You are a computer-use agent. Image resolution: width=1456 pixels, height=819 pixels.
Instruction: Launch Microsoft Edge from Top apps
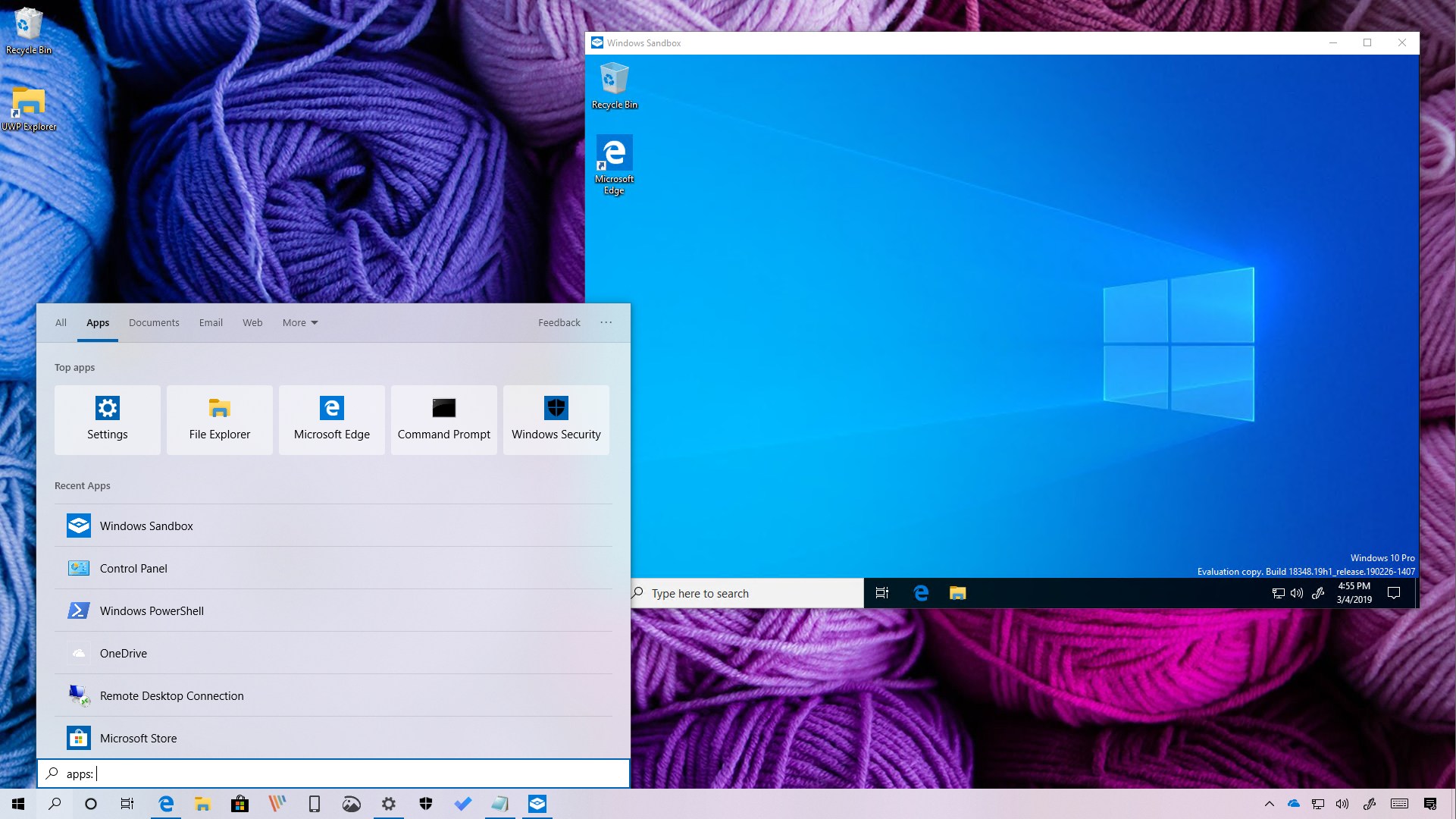(331, 419)
